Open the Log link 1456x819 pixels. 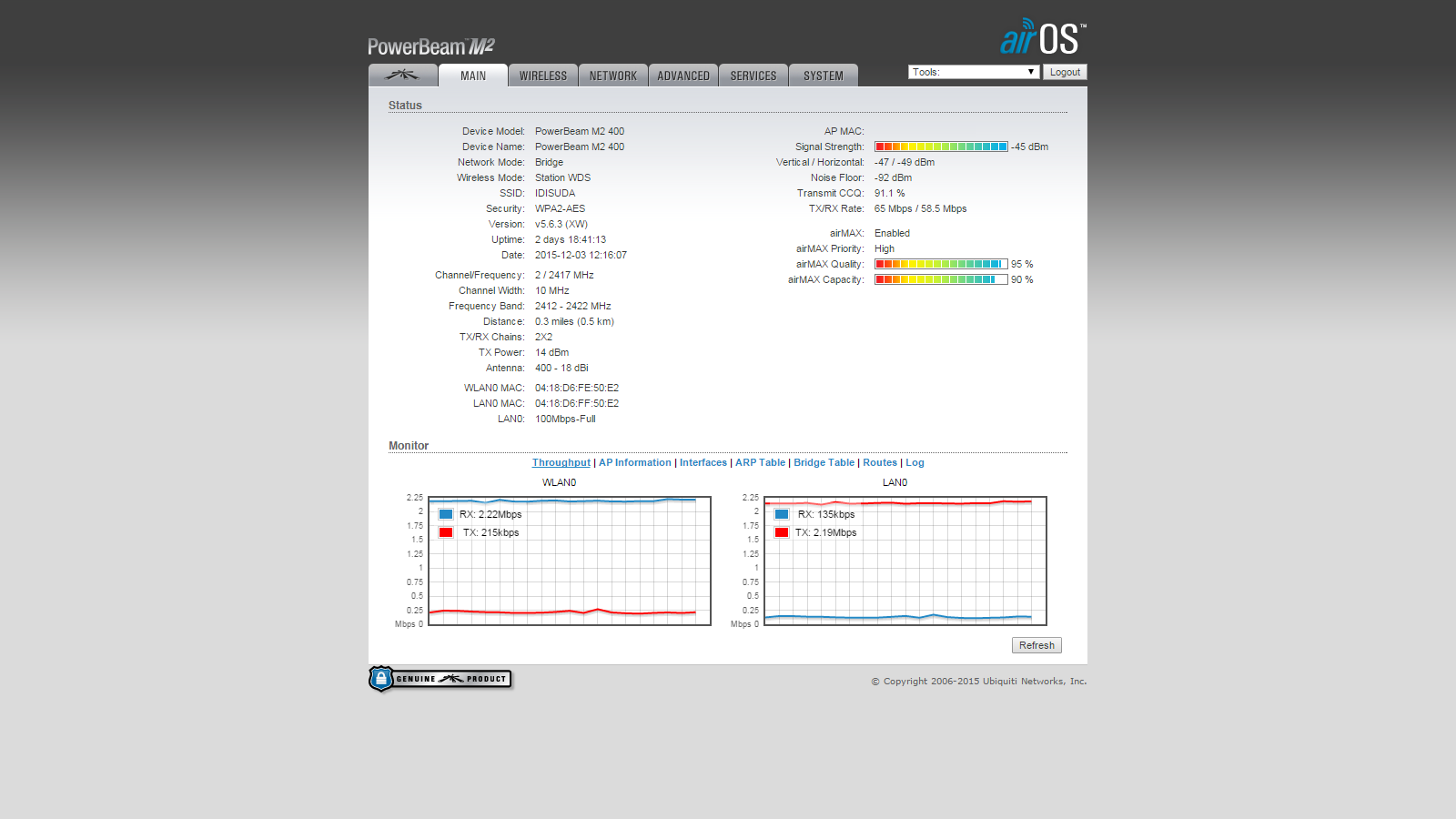(x=915, y=462)
